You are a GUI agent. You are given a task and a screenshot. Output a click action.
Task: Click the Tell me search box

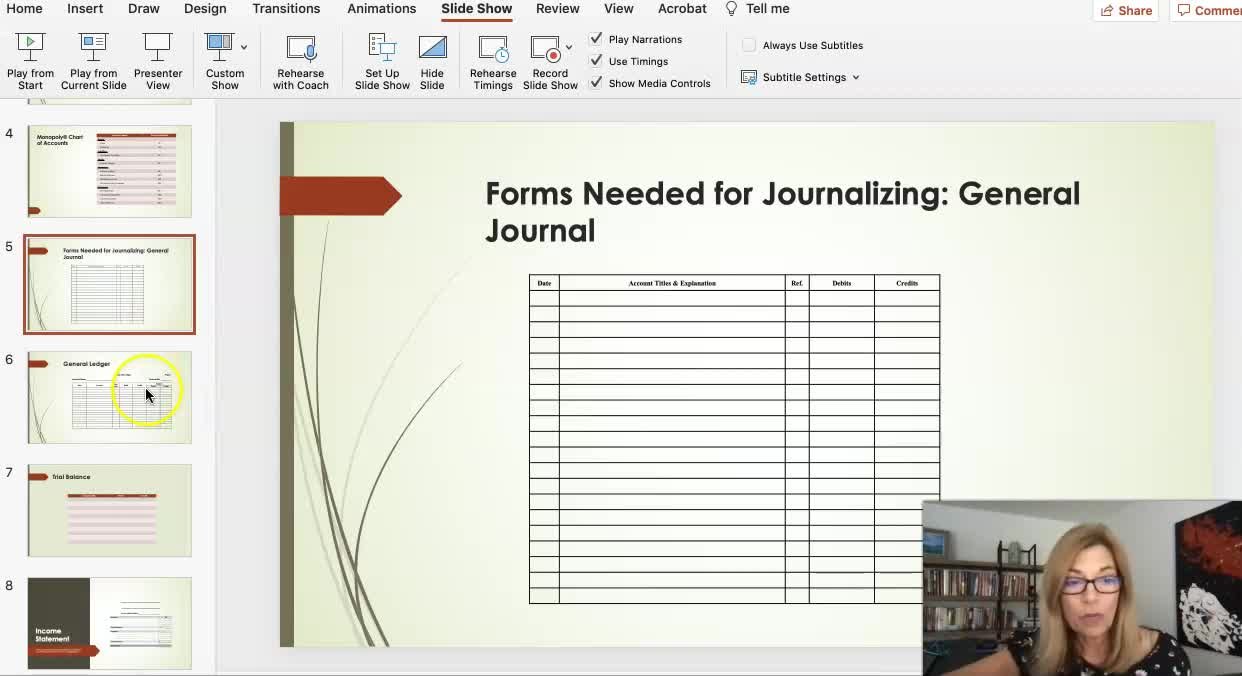(767, 9)
